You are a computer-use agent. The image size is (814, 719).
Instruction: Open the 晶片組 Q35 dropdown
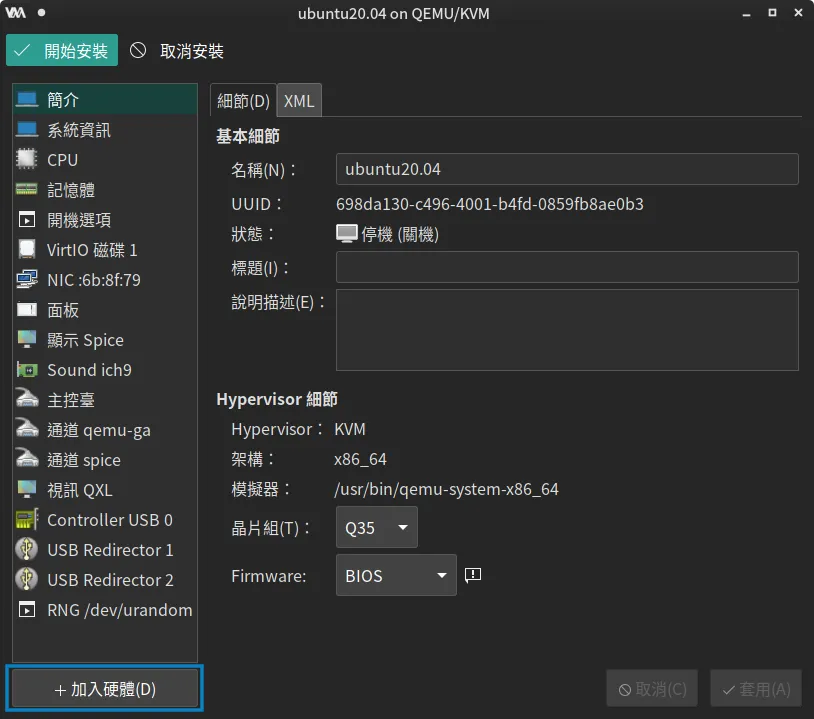click(376, 527)
